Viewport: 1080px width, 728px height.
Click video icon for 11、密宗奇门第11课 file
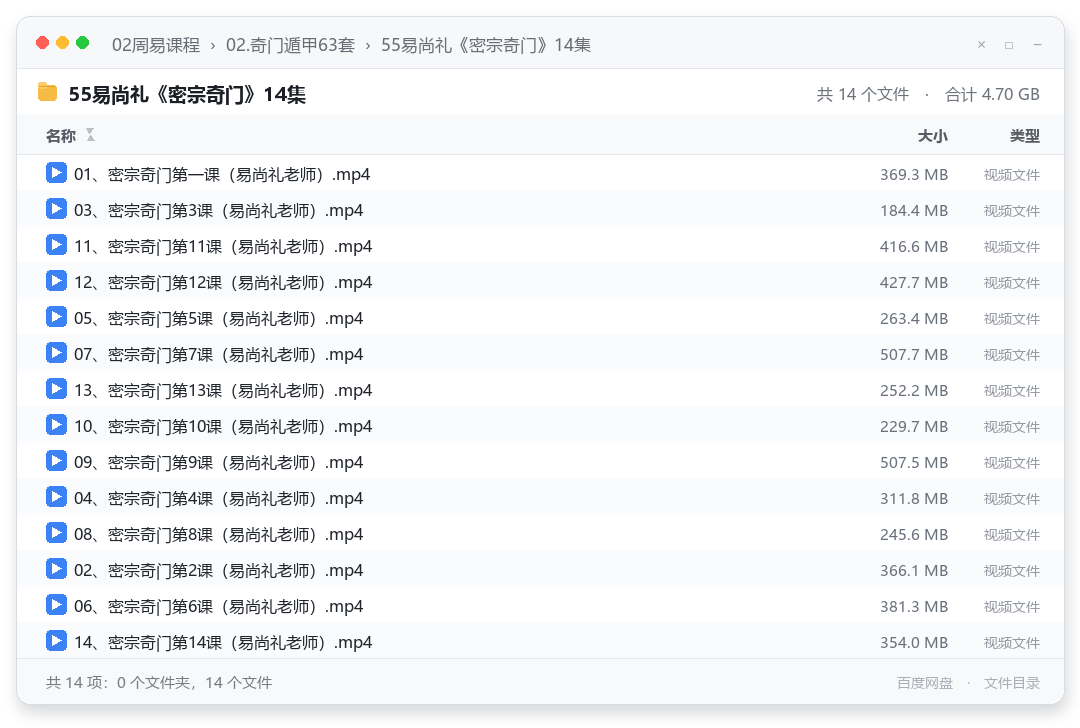pos(56,245)
